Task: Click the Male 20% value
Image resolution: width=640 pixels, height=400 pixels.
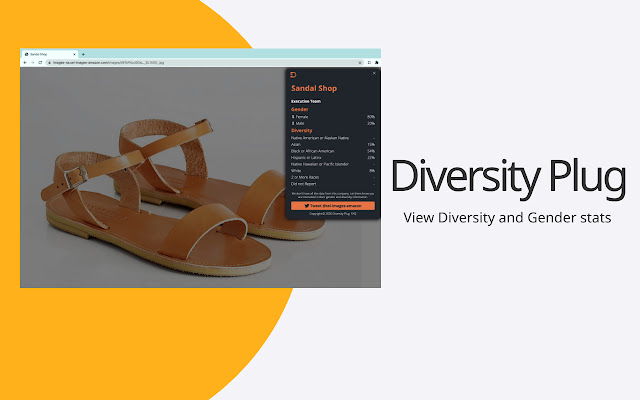Action: [x=371, y=123]
